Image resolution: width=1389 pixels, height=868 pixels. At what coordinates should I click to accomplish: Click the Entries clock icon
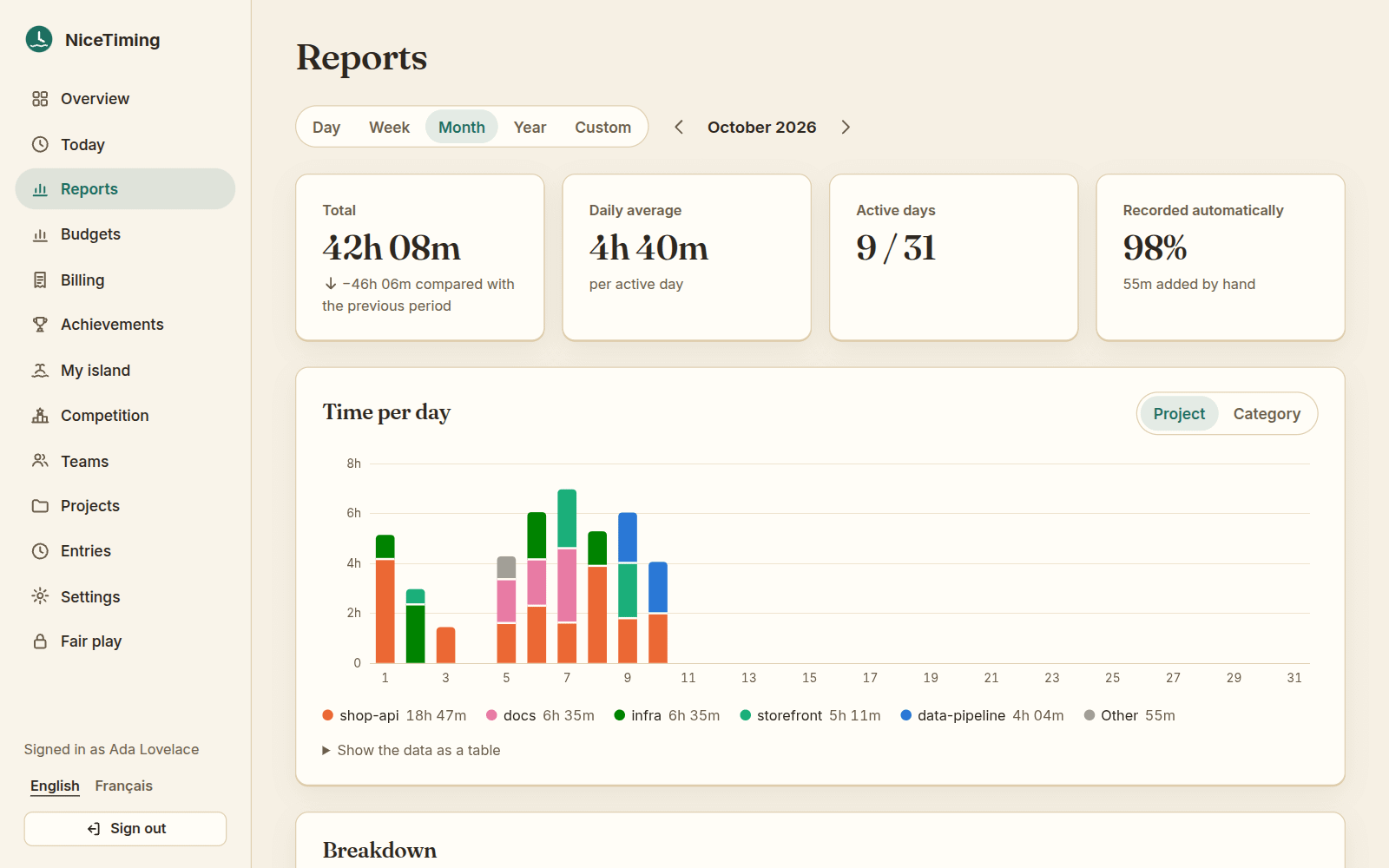pos(40,551)
